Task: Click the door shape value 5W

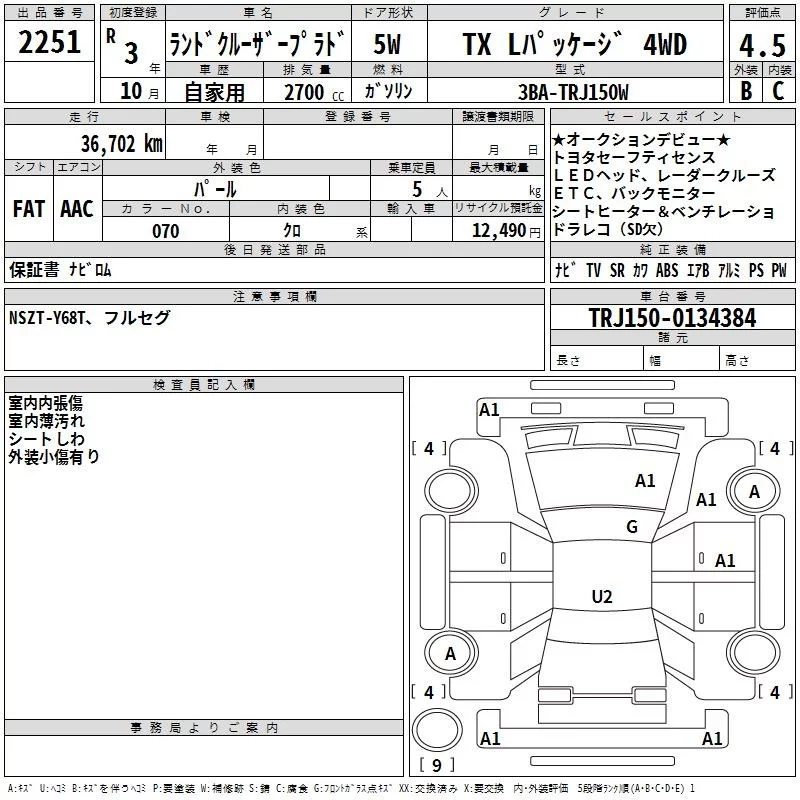Action: pos(388,44)
